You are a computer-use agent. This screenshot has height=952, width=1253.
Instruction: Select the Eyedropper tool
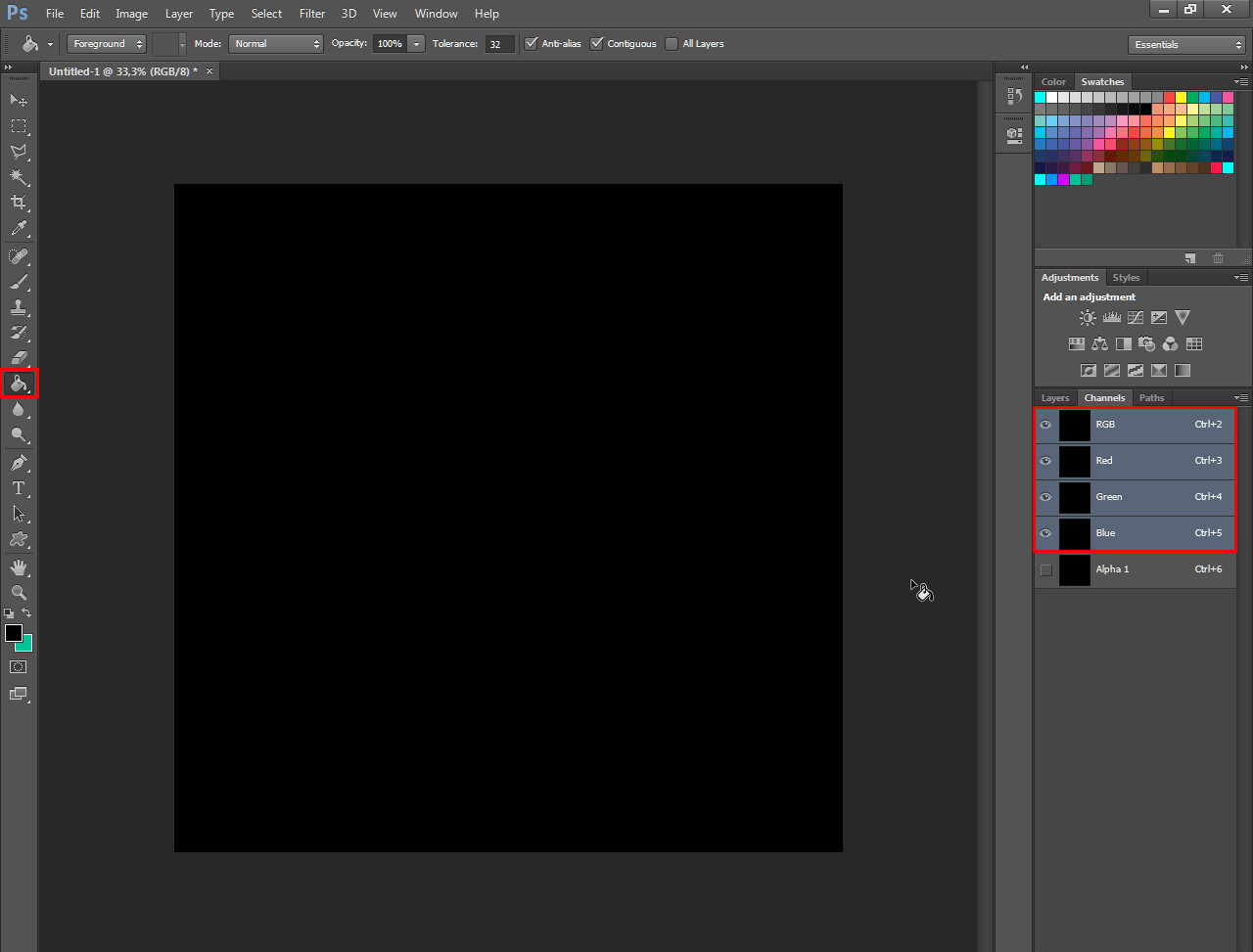click(x=18, y=229)
